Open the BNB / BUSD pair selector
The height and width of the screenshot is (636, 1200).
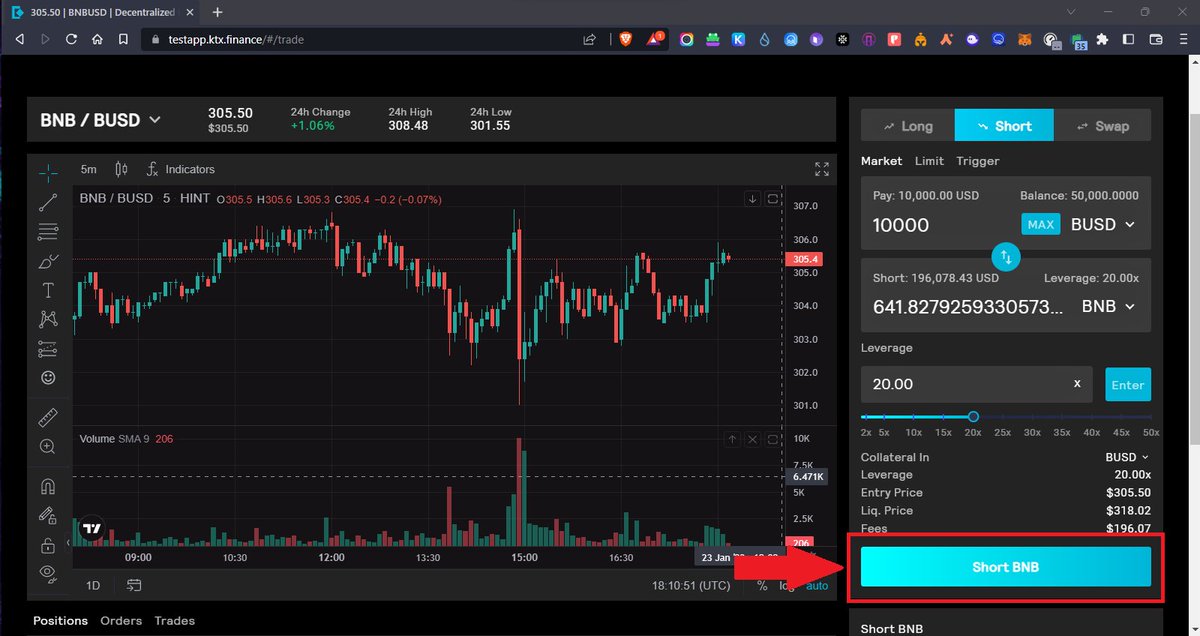coord(100,118)
